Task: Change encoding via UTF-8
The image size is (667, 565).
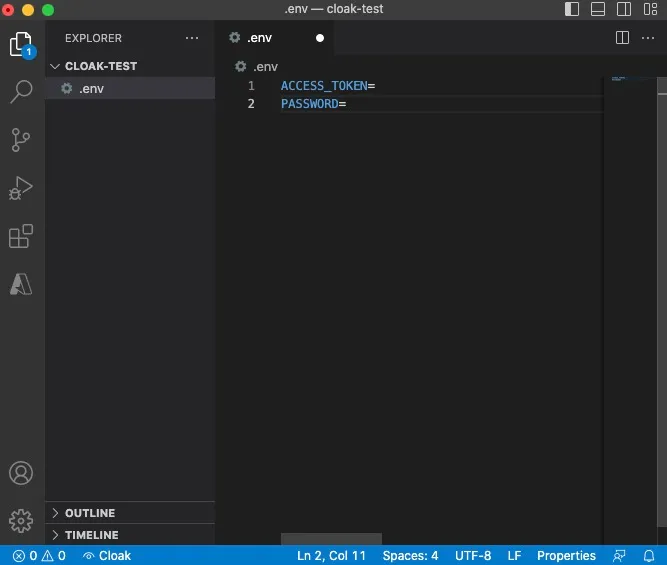Action: (x=473, y=555)
